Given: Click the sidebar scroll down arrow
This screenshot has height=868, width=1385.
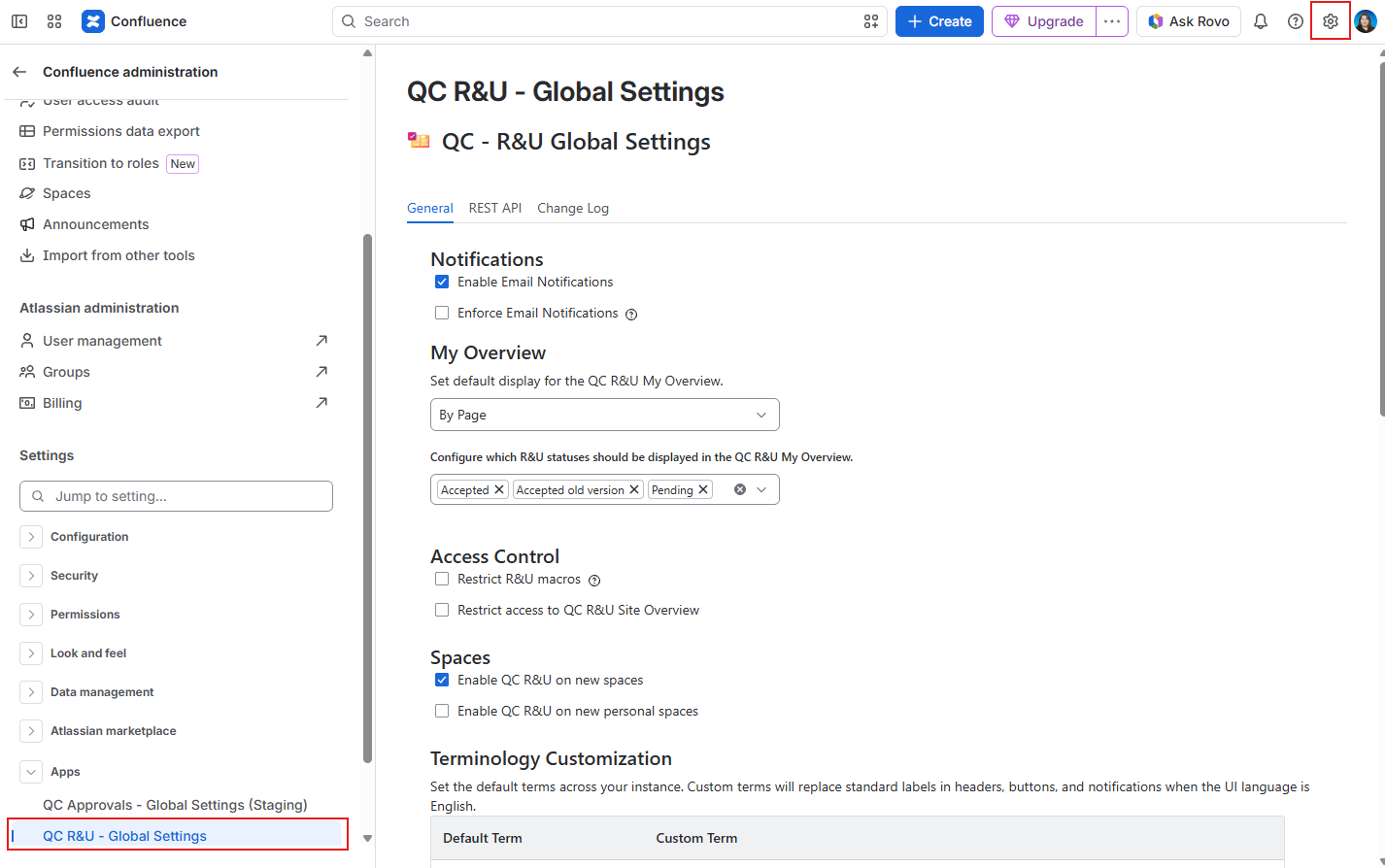Looking at the screenshot, I should (x=367, y=838).
